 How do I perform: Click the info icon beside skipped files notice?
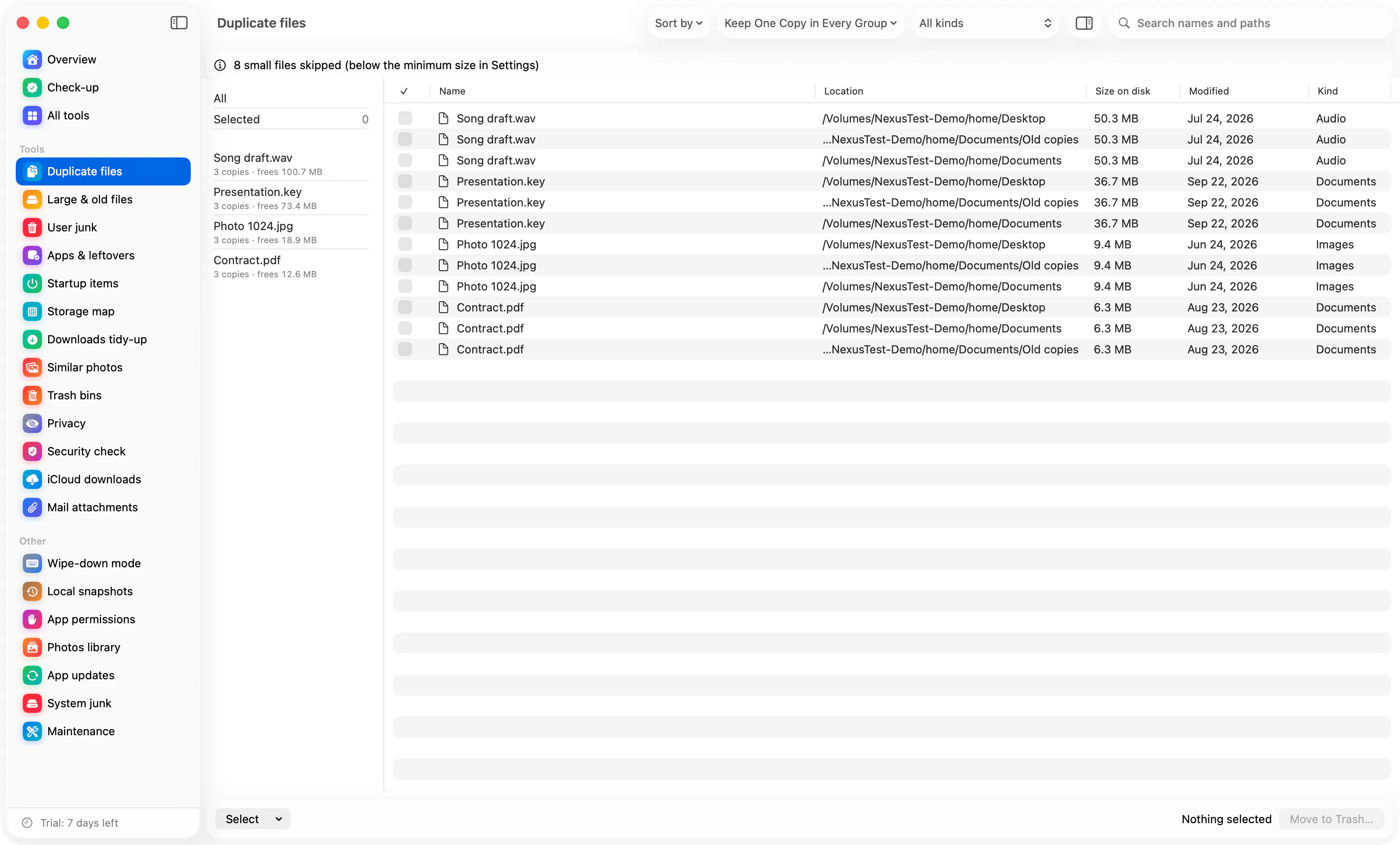click(x=220, y=65)
